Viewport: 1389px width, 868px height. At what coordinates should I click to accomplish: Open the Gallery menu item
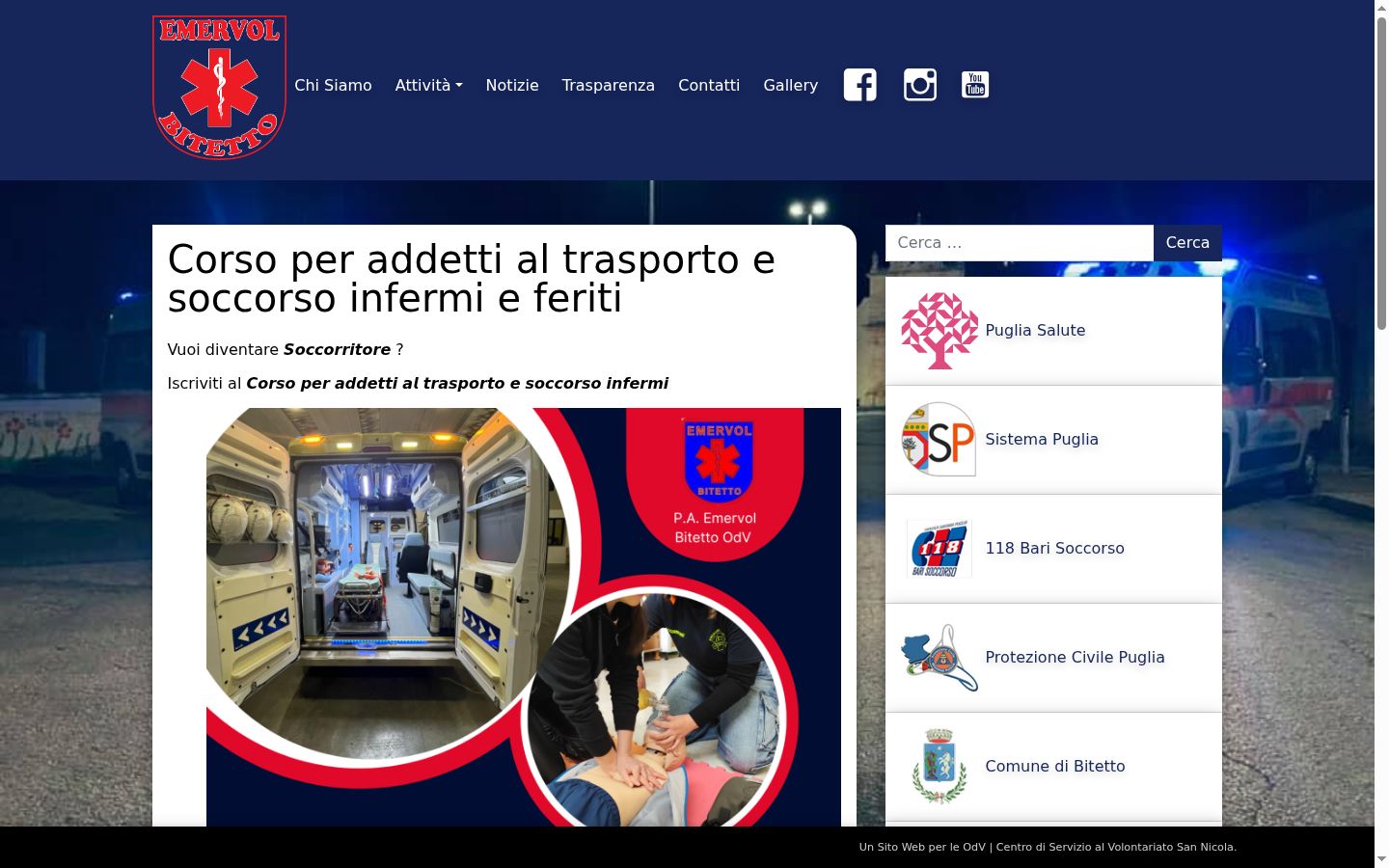791,85
